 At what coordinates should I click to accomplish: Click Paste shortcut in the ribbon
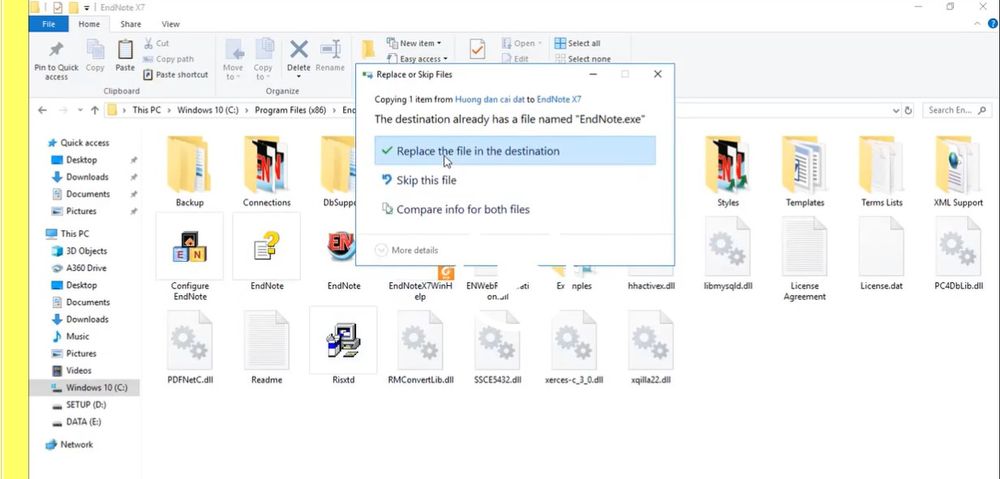click(x=175, y=75)
